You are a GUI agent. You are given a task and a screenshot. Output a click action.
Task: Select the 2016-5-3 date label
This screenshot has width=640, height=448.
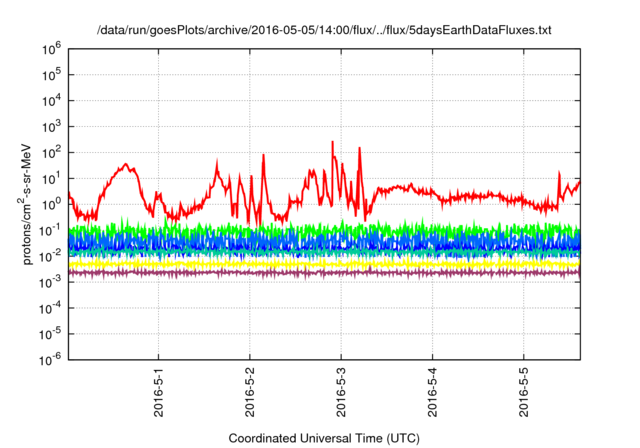click(341, 392)
